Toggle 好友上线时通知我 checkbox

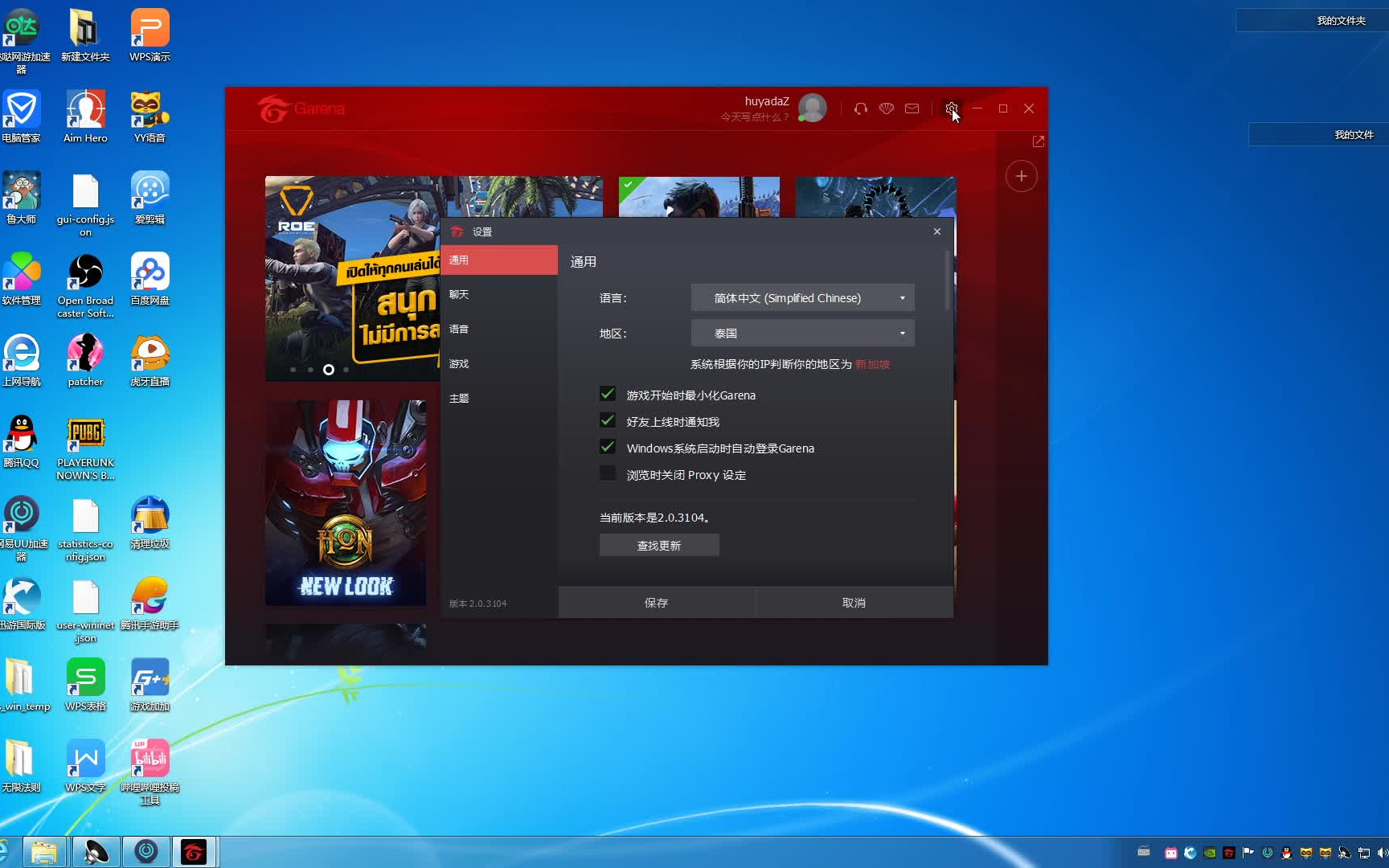(x=608, y=420)
